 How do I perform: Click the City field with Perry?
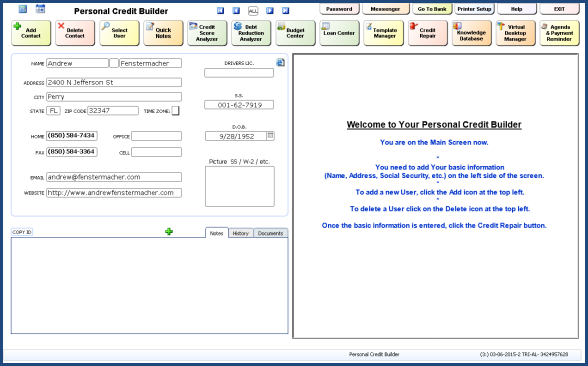[x=114, y=97]
